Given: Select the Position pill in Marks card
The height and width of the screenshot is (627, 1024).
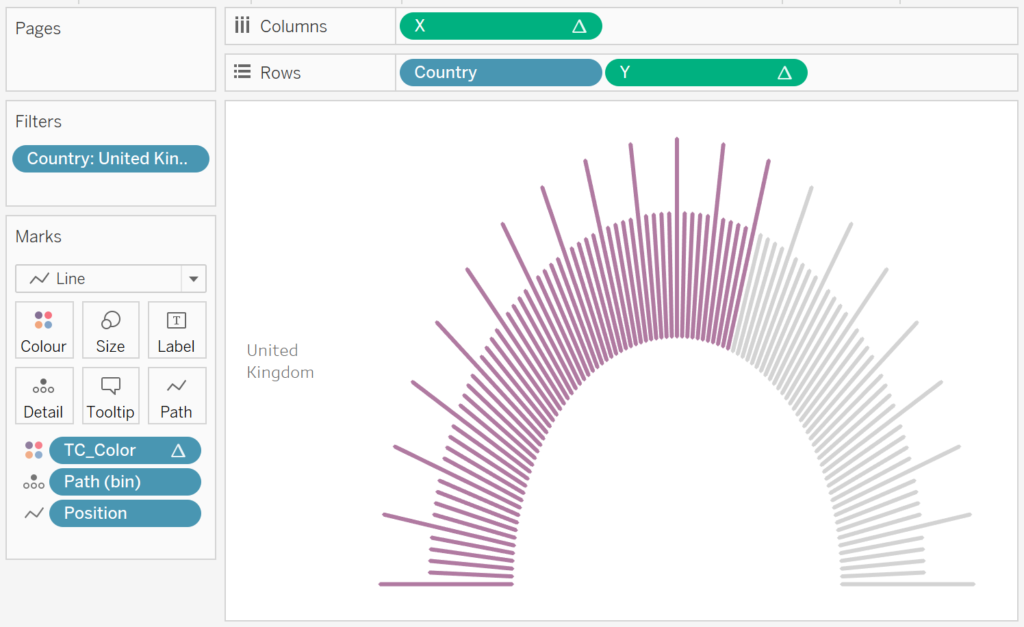Looking at the screenshot, I should pos(125,513).
